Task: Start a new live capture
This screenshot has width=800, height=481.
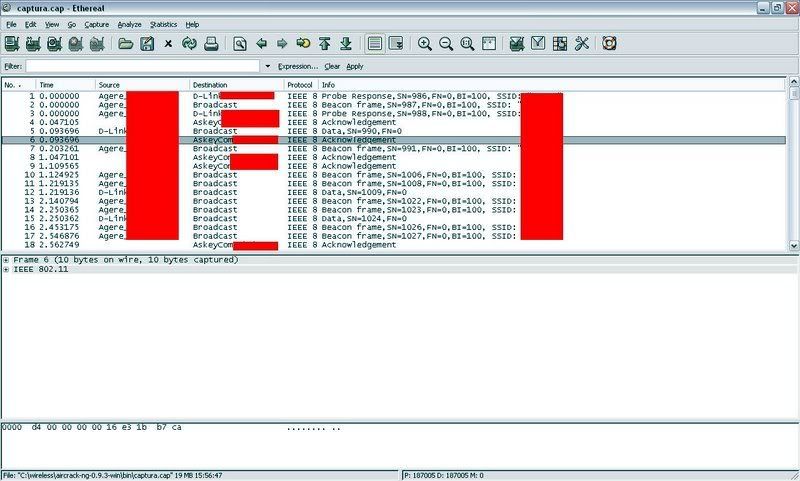Action: [55, 44]
